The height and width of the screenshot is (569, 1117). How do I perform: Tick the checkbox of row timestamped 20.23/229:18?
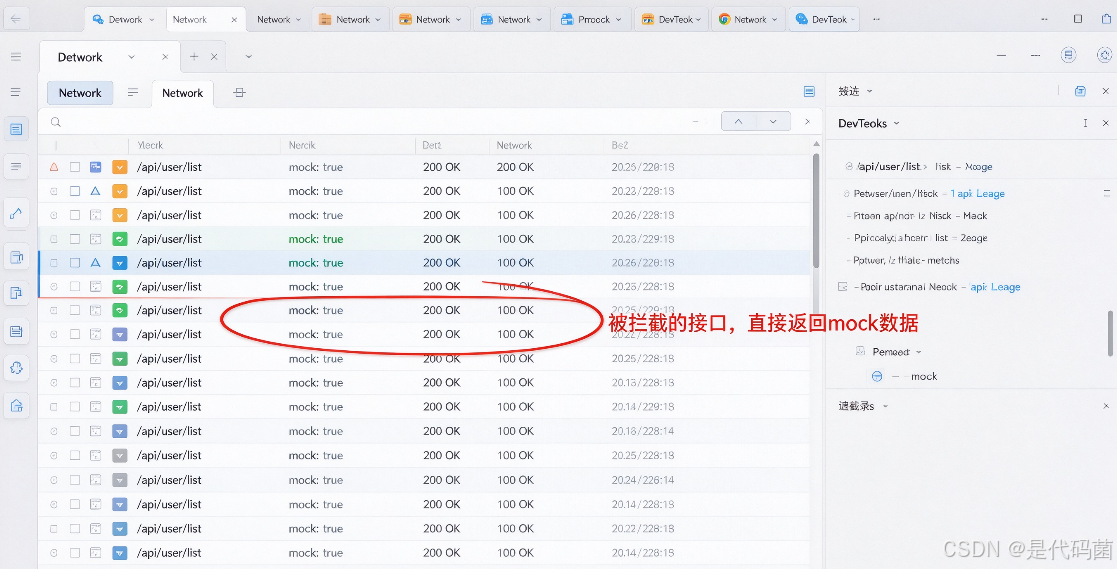pyautogui.click(x=75, y=239)
